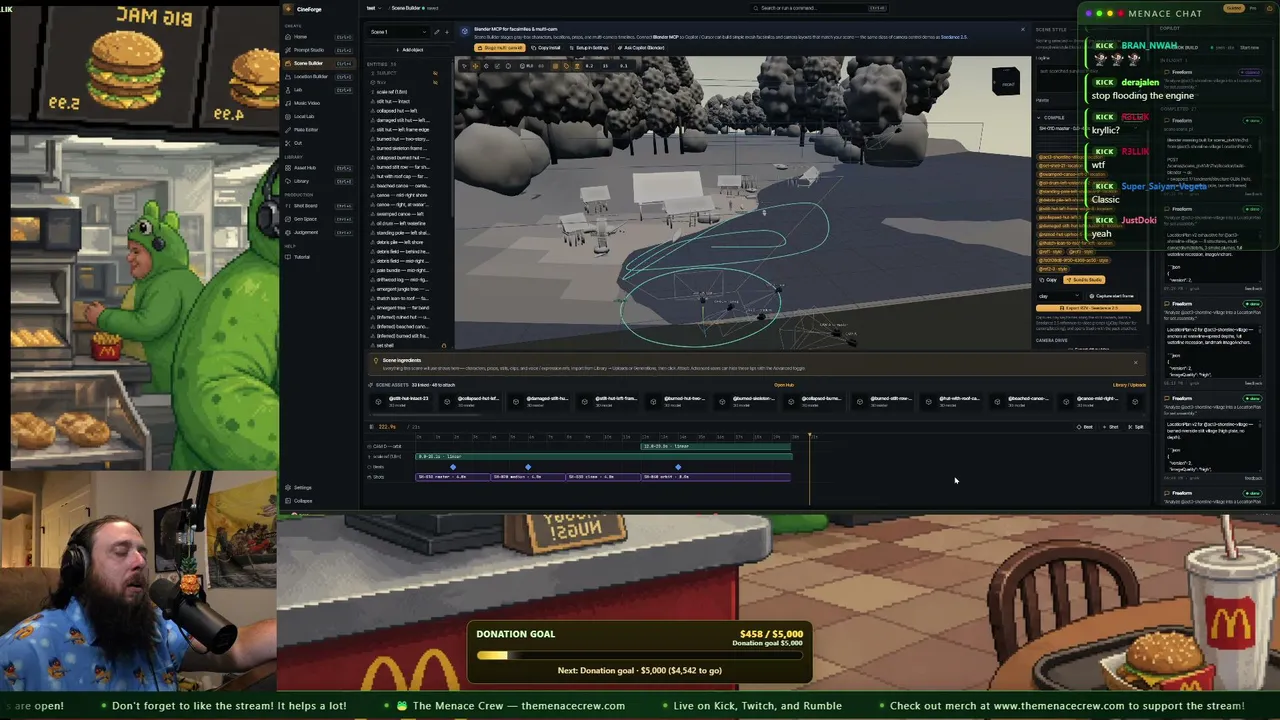Click Stage multi-cam kit button
The height and width of the screenshot is (720, 1280).
[499, 48]
